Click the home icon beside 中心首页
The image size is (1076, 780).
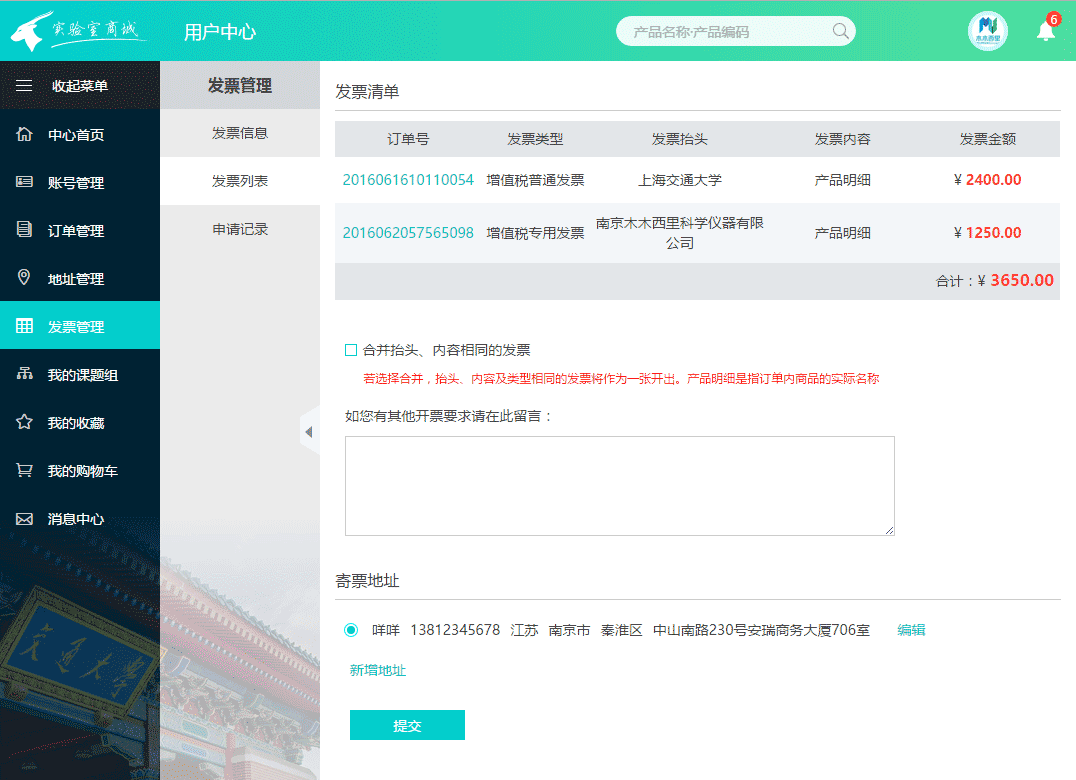pyautogui.click(x=24, y=134)
